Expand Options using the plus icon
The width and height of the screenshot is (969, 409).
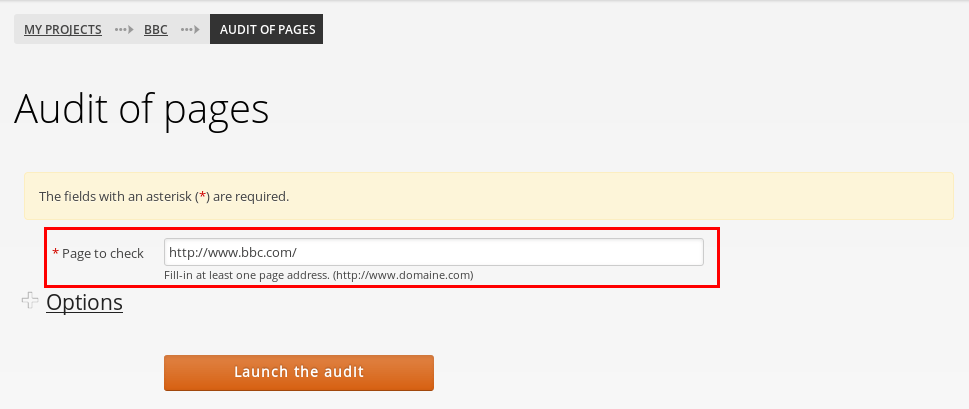click(x=30, y=301)
